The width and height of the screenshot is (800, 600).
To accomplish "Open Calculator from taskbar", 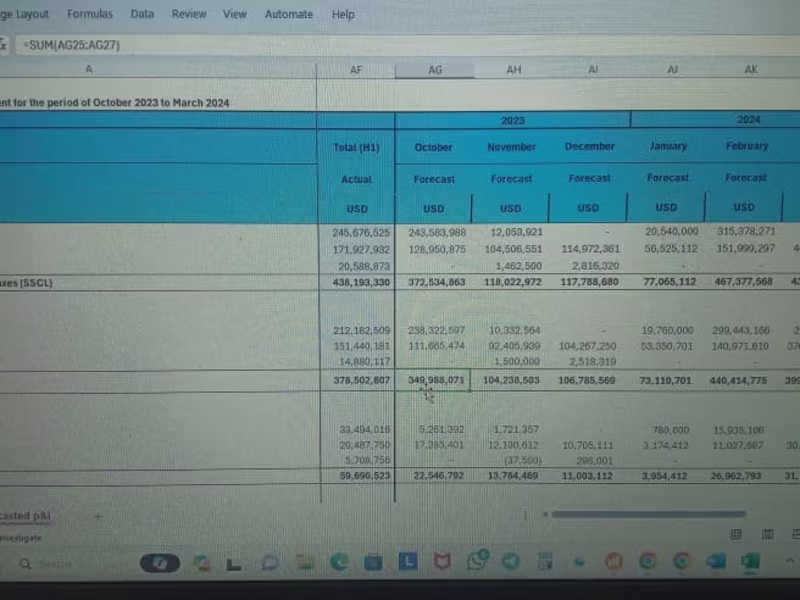I will click(545, 561).
